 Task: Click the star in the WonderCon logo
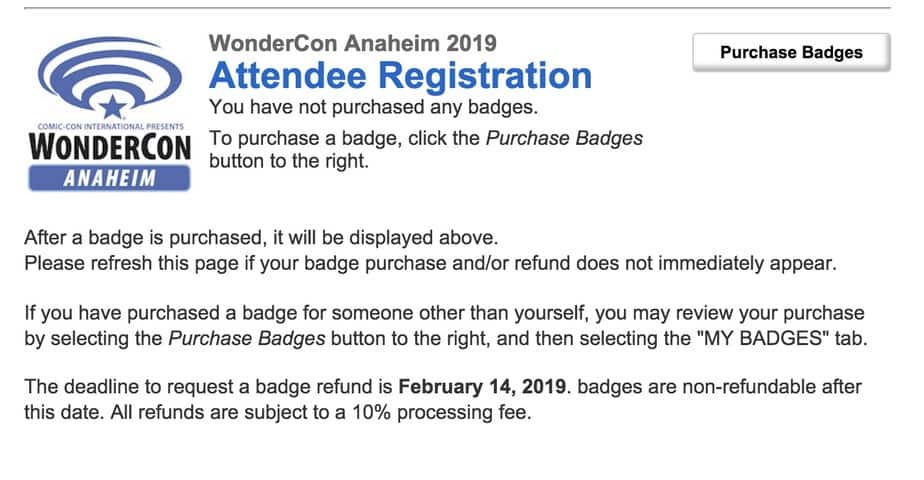(112, 107)
